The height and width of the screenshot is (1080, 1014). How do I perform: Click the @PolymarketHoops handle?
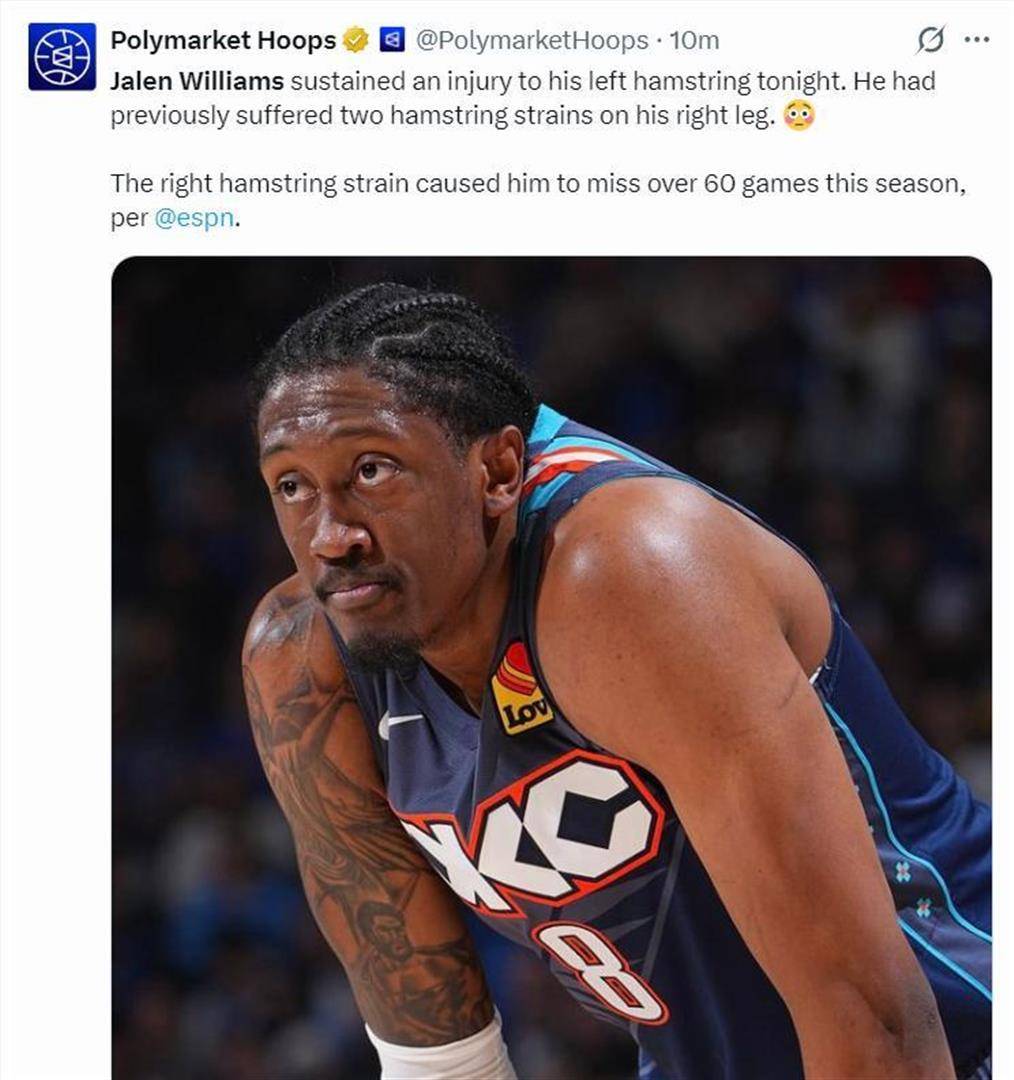click(532, 41)
